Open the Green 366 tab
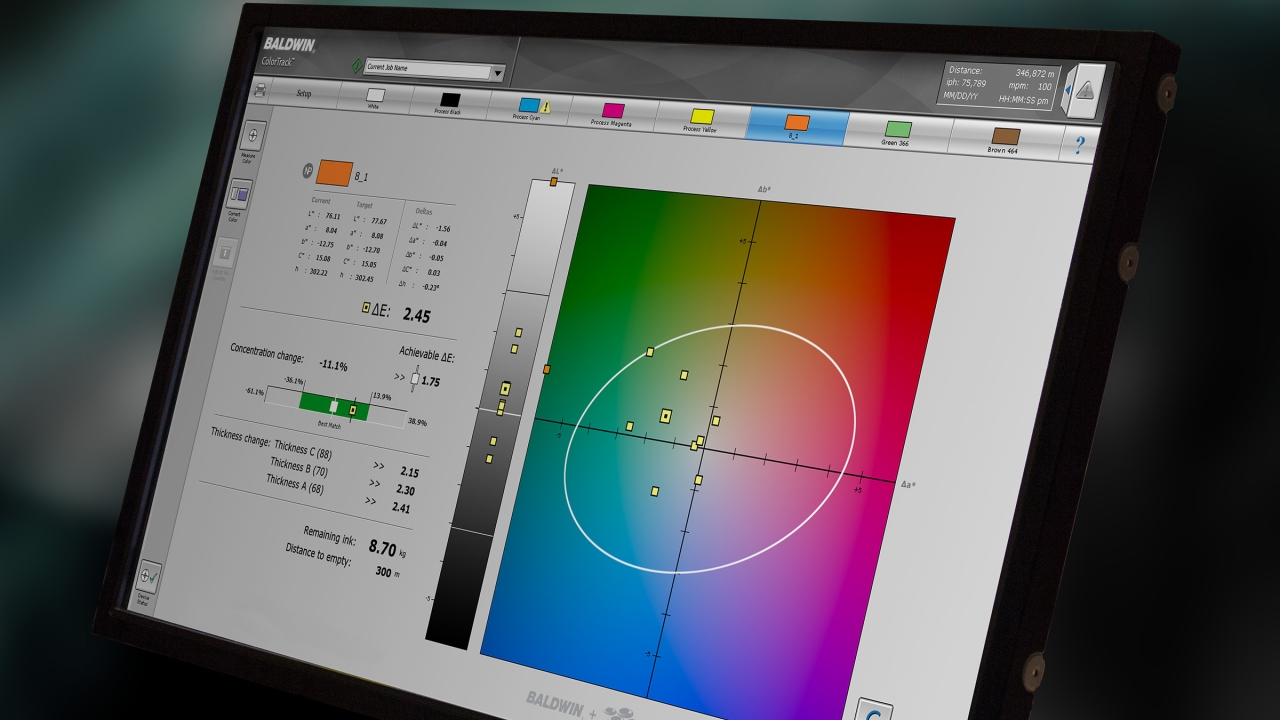This screenshot has width=1280, height=720. [897, 132]
